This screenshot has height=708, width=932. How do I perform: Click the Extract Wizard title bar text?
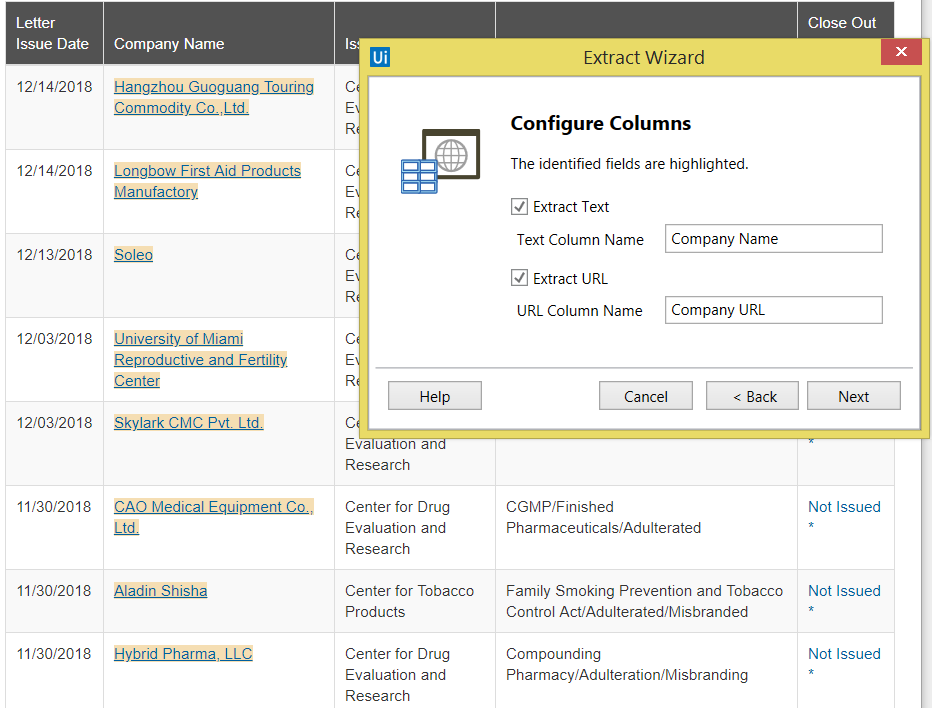click(644, 58)
